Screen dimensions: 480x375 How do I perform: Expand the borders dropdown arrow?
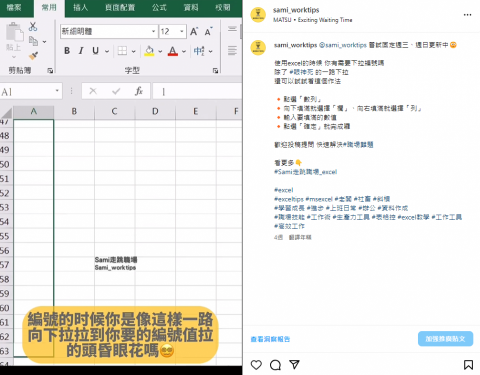tap(133, 51)
